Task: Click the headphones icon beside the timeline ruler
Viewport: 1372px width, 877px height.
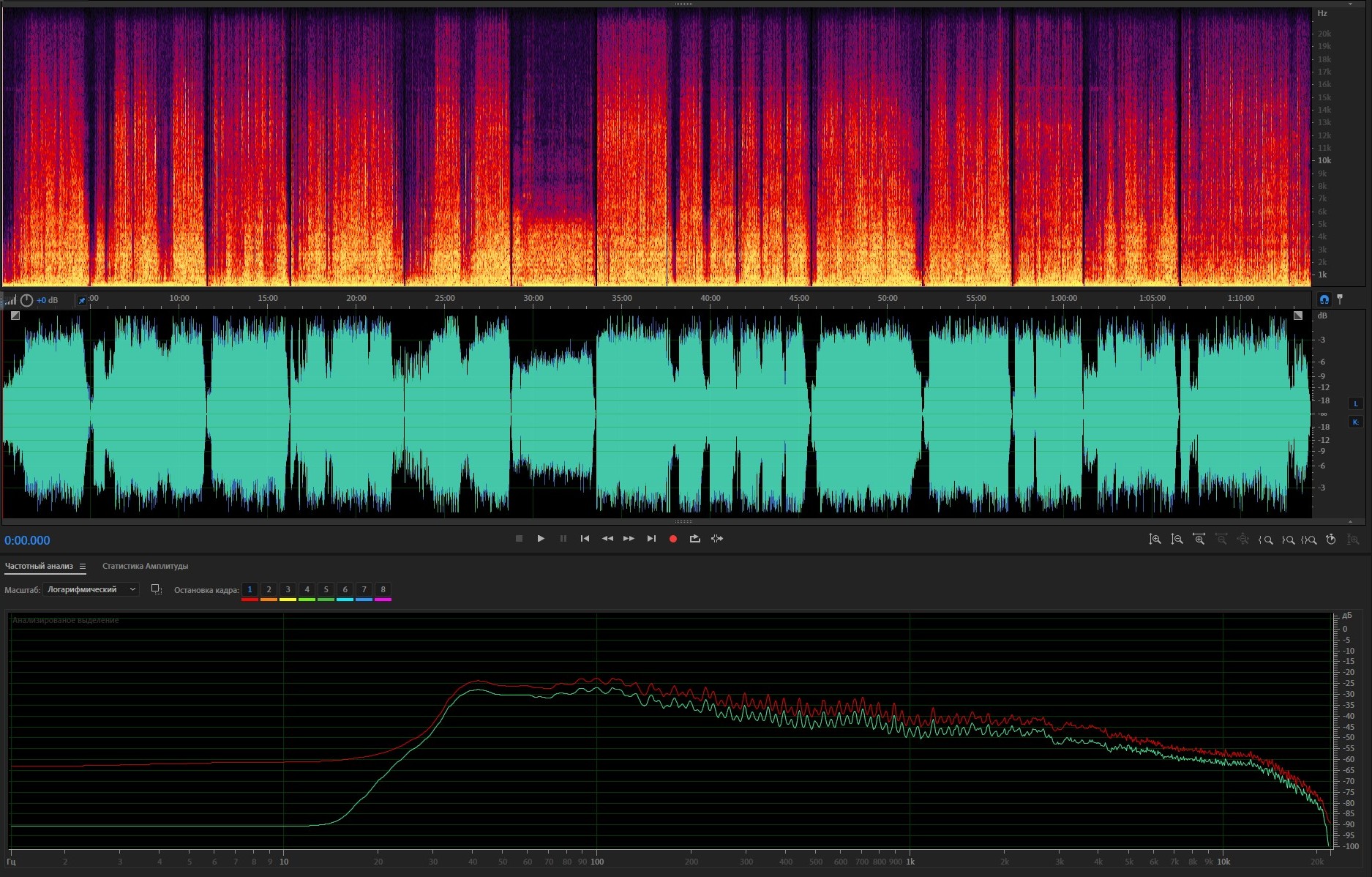Action: click(1324, 299)
